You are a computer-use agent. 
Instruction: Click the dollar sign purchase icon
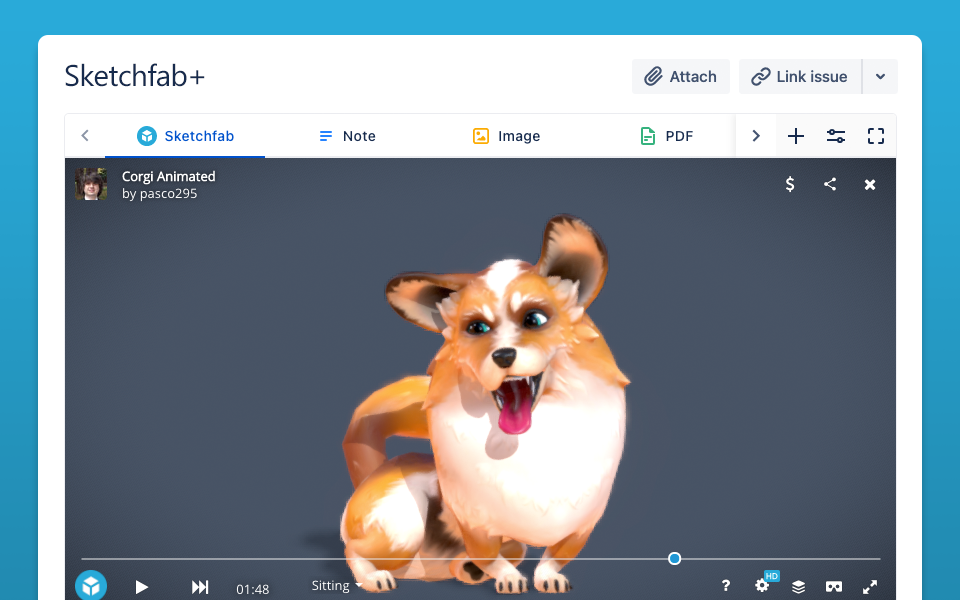pos(790,184)
